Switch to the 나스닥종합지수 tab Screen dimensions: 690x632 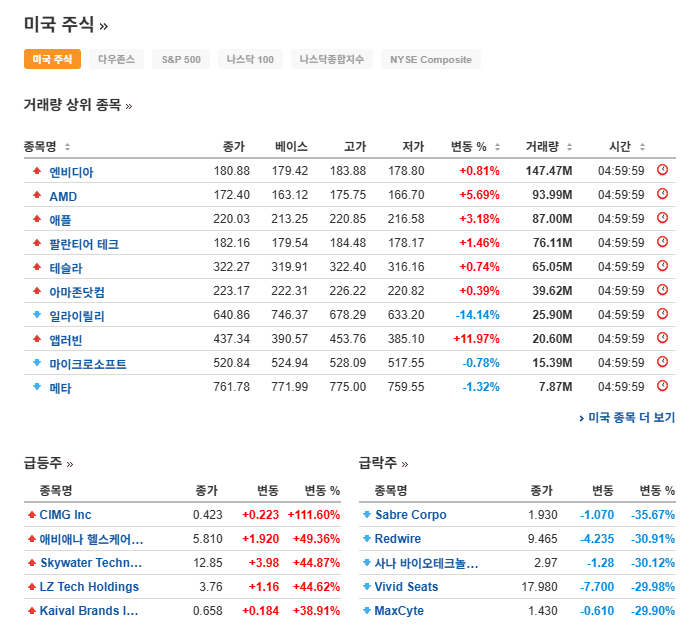332,59
